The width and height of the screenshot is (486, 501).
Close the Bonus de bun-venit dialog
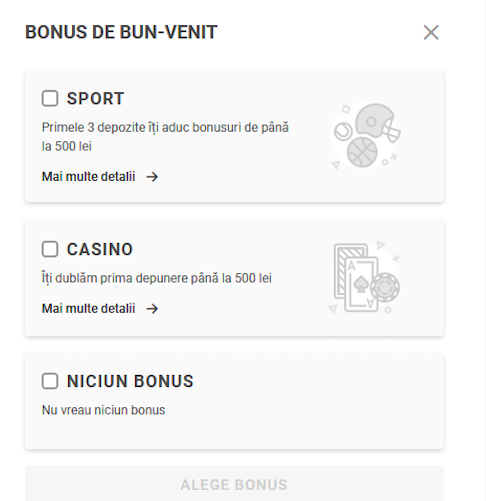pyautogui.click(x=431, y=32)
